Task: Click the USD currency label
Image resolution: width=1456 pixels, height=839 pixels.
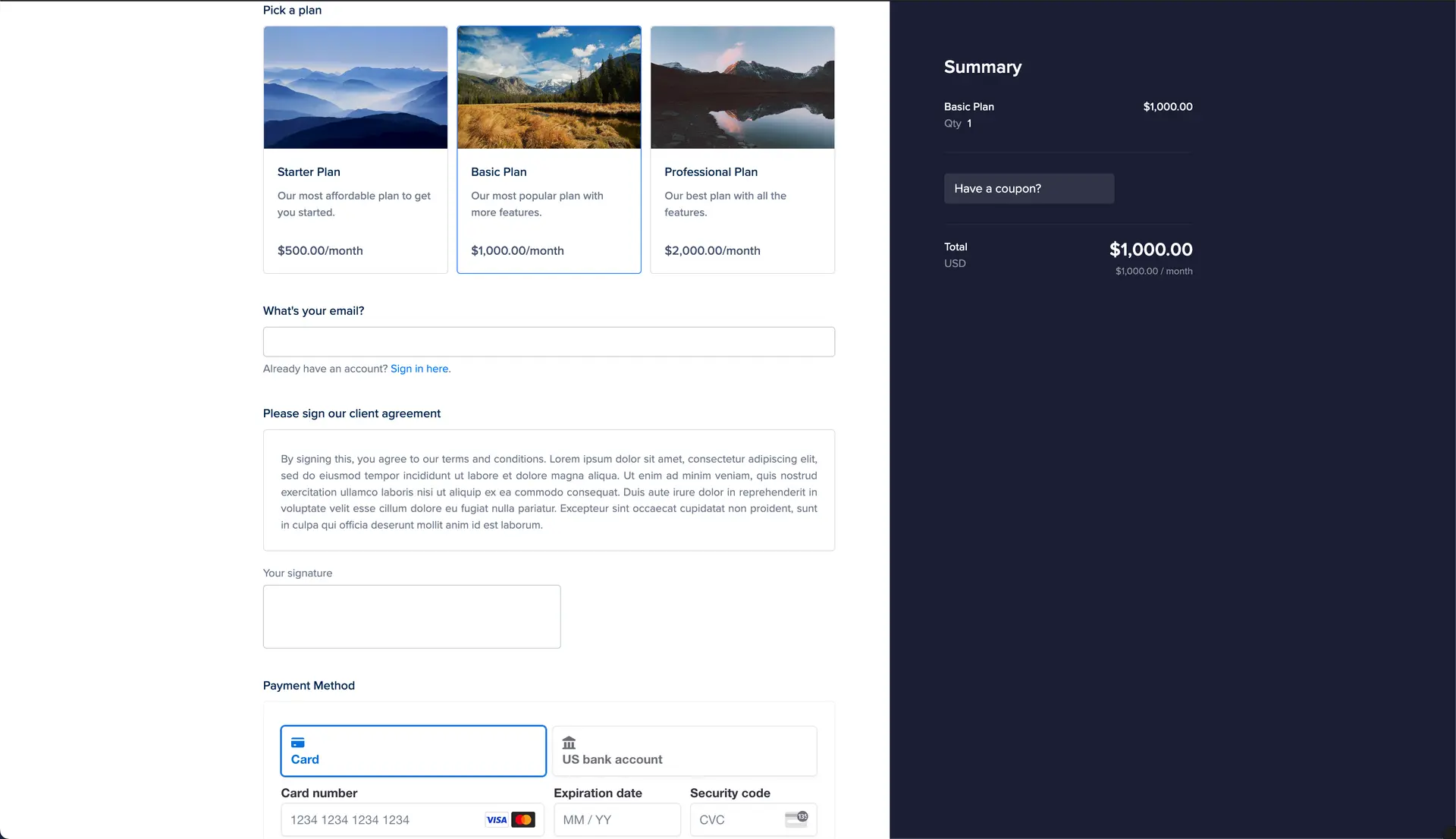Action: coord(955,264)
